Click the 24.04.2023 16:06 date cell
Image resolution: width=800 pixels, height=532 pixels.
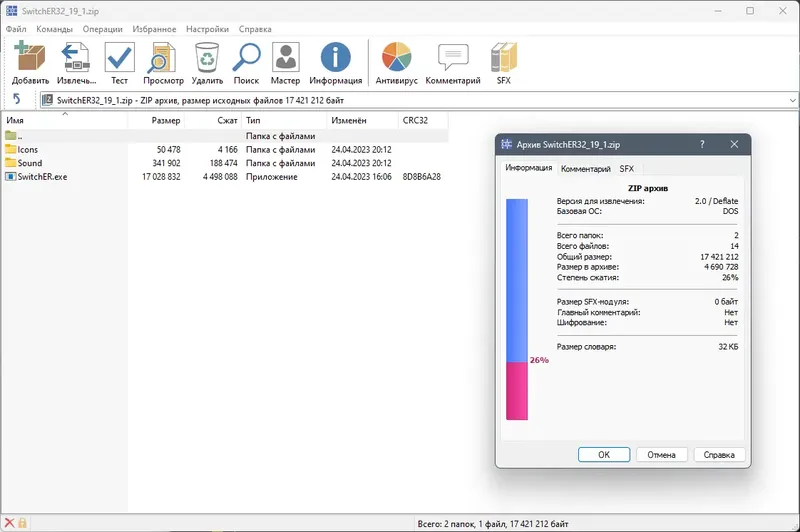[361, 176]
